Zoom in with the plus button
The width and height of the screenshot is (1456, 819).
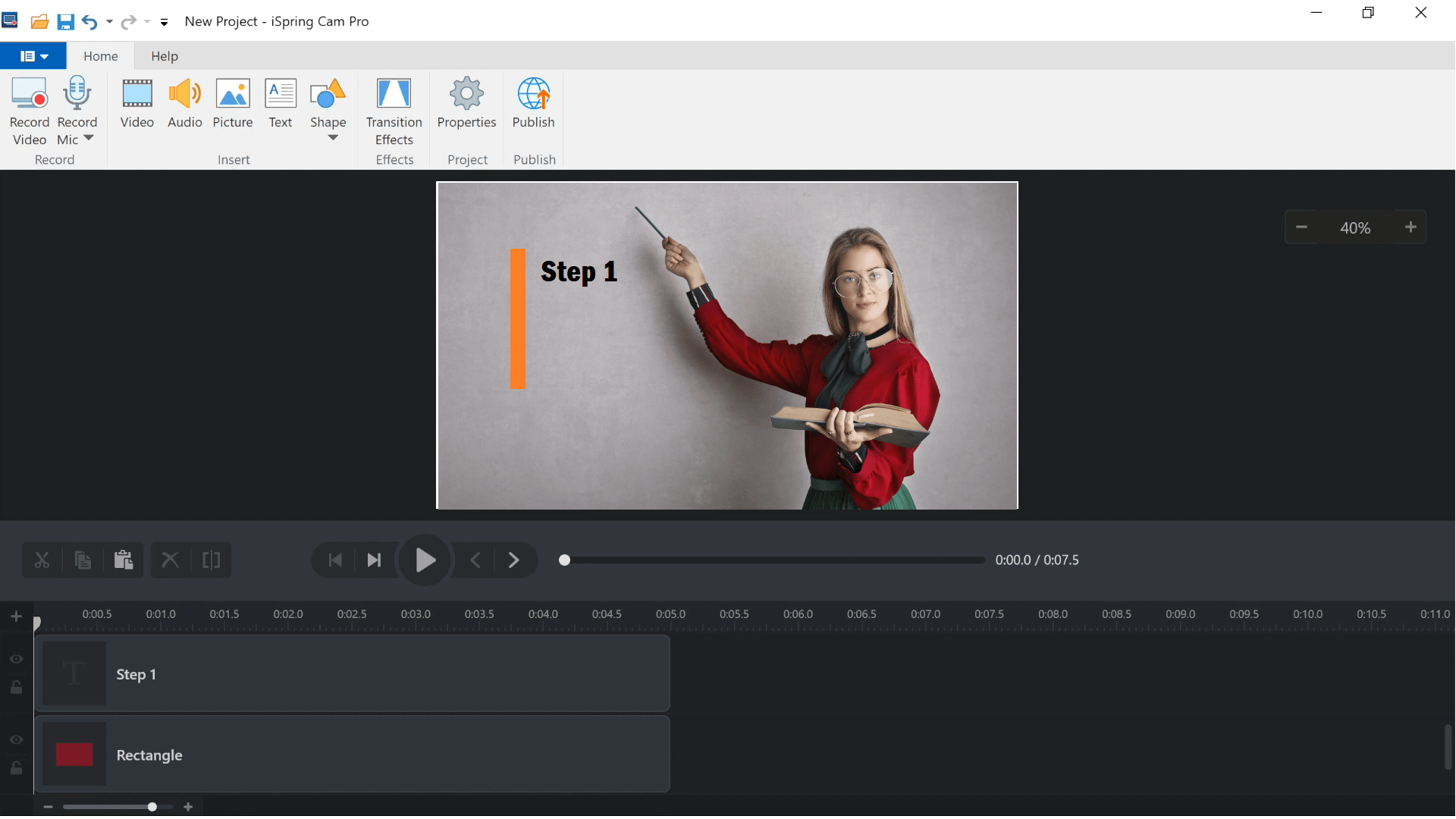[1411, 227]
